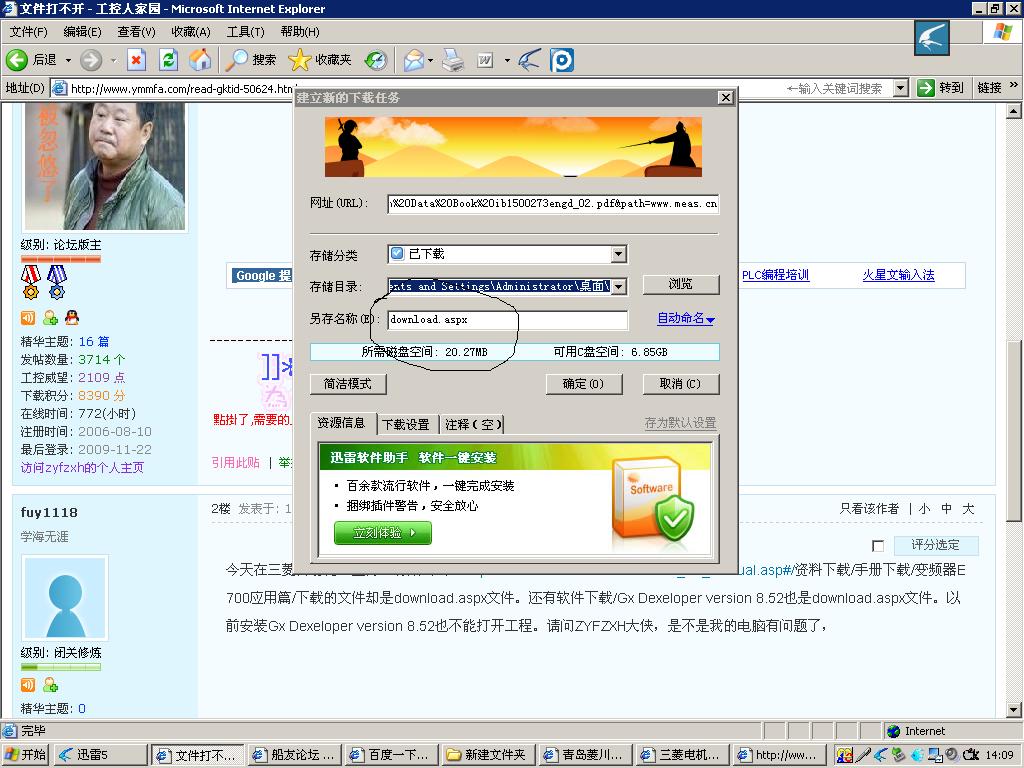This screenshot has height=768, width=1024.
Task: Click the 确定(O) button
Action: point(583,384)
